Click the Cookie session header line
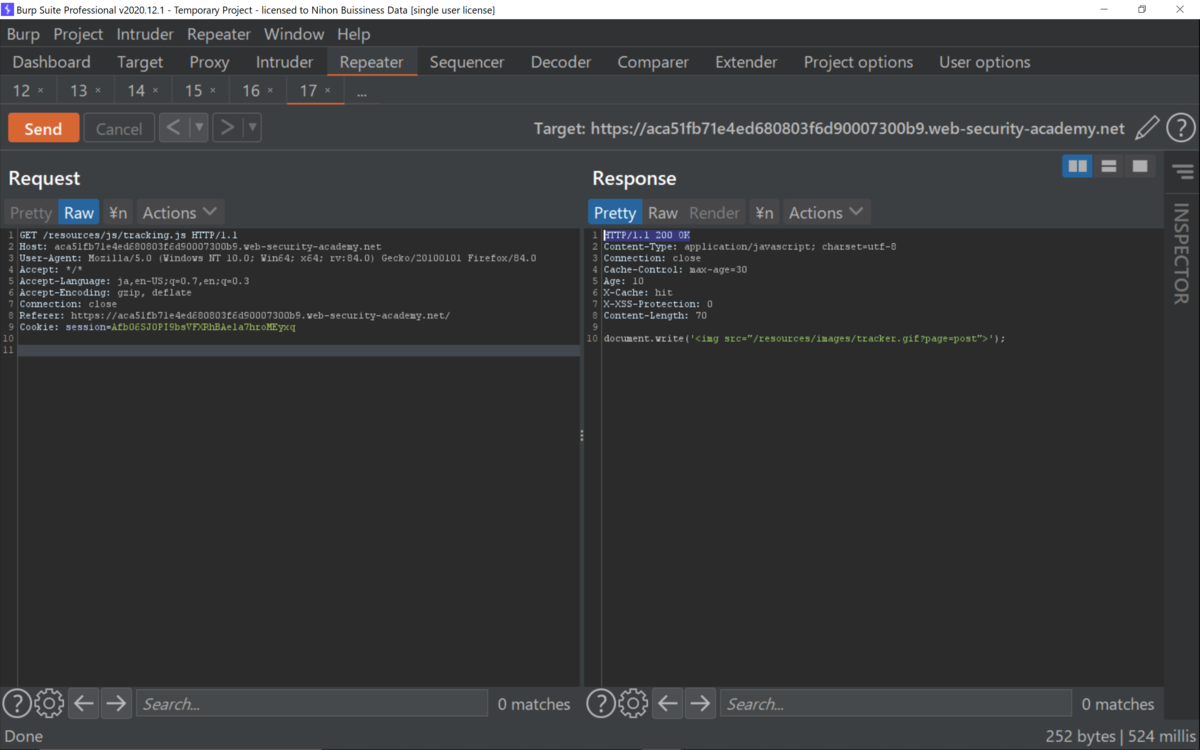This screenshot has height=750, width=1200. pos(157,327)
